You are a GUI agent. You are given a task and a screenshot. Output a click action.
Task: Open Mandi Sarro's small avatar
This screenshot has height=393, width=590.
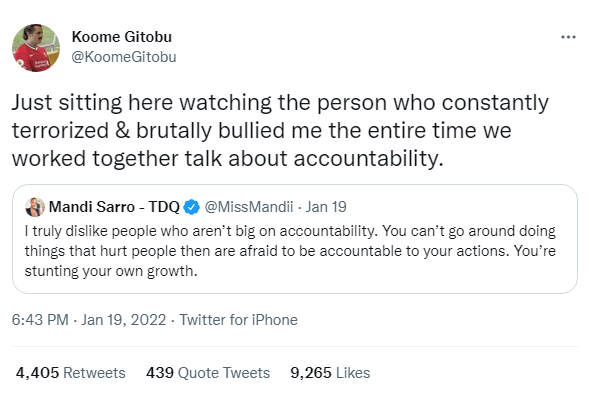pos(35,207)
